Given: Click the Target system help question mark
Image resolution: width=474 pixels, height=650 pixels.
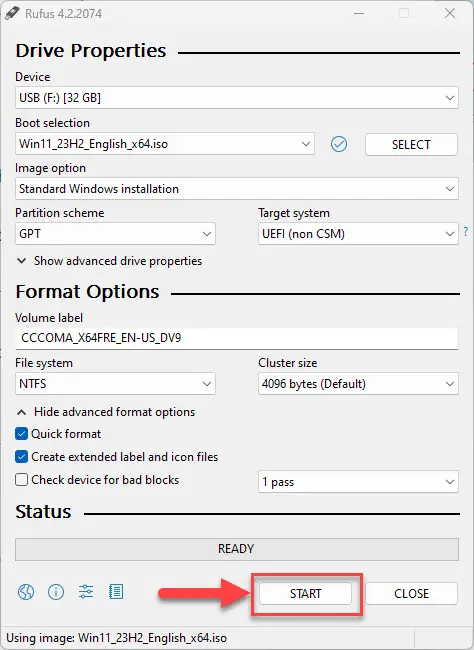Looking at the screenshot, I should tap(466, 231).
